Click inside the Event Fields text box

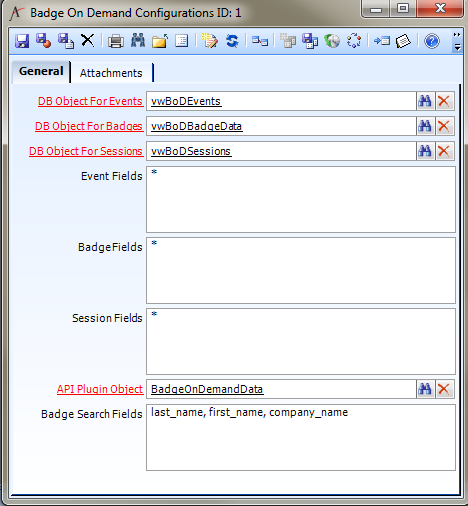click(301, 199)
